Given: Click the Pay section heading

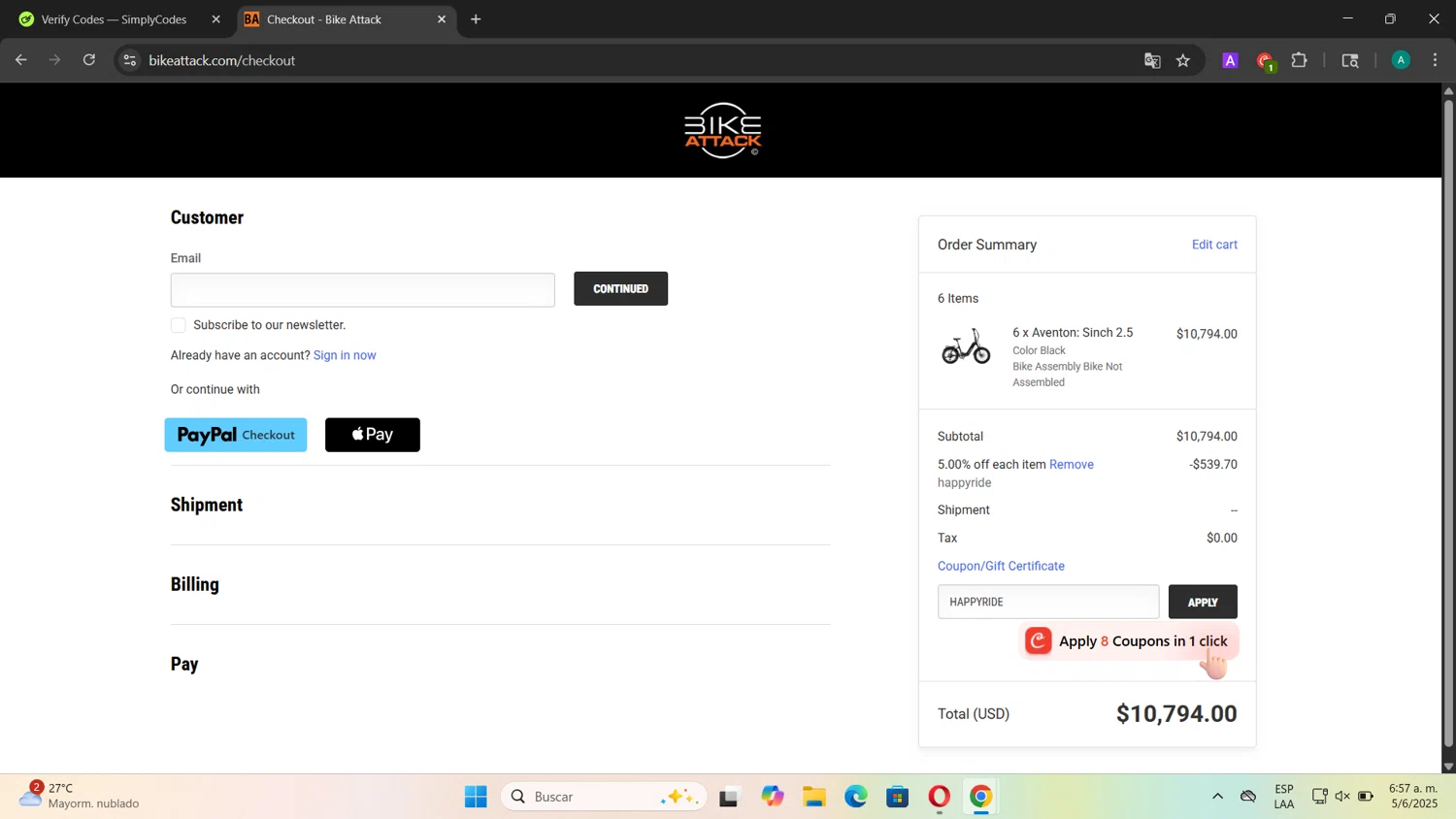Looking at the screenshot, I should tap(184, 664).
